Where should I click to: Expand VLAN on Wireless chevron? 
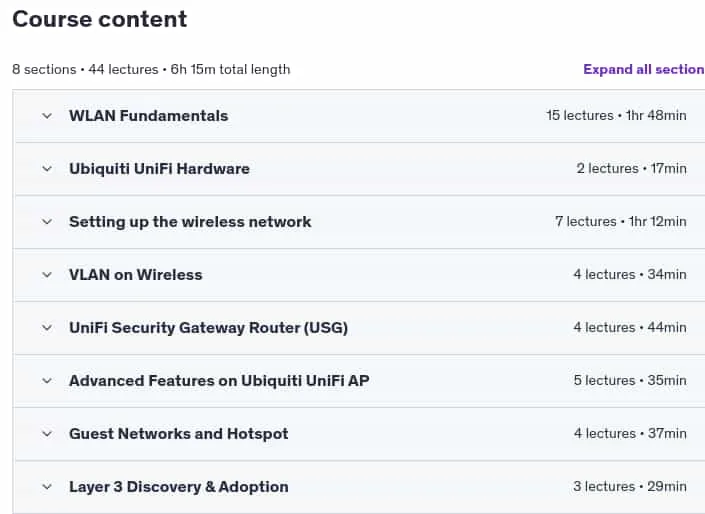click(47, 275)
